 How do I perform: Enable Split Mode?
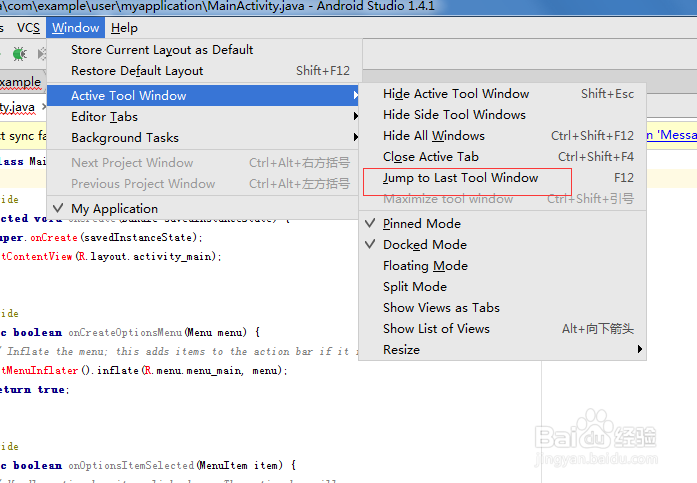pos(502,287)
